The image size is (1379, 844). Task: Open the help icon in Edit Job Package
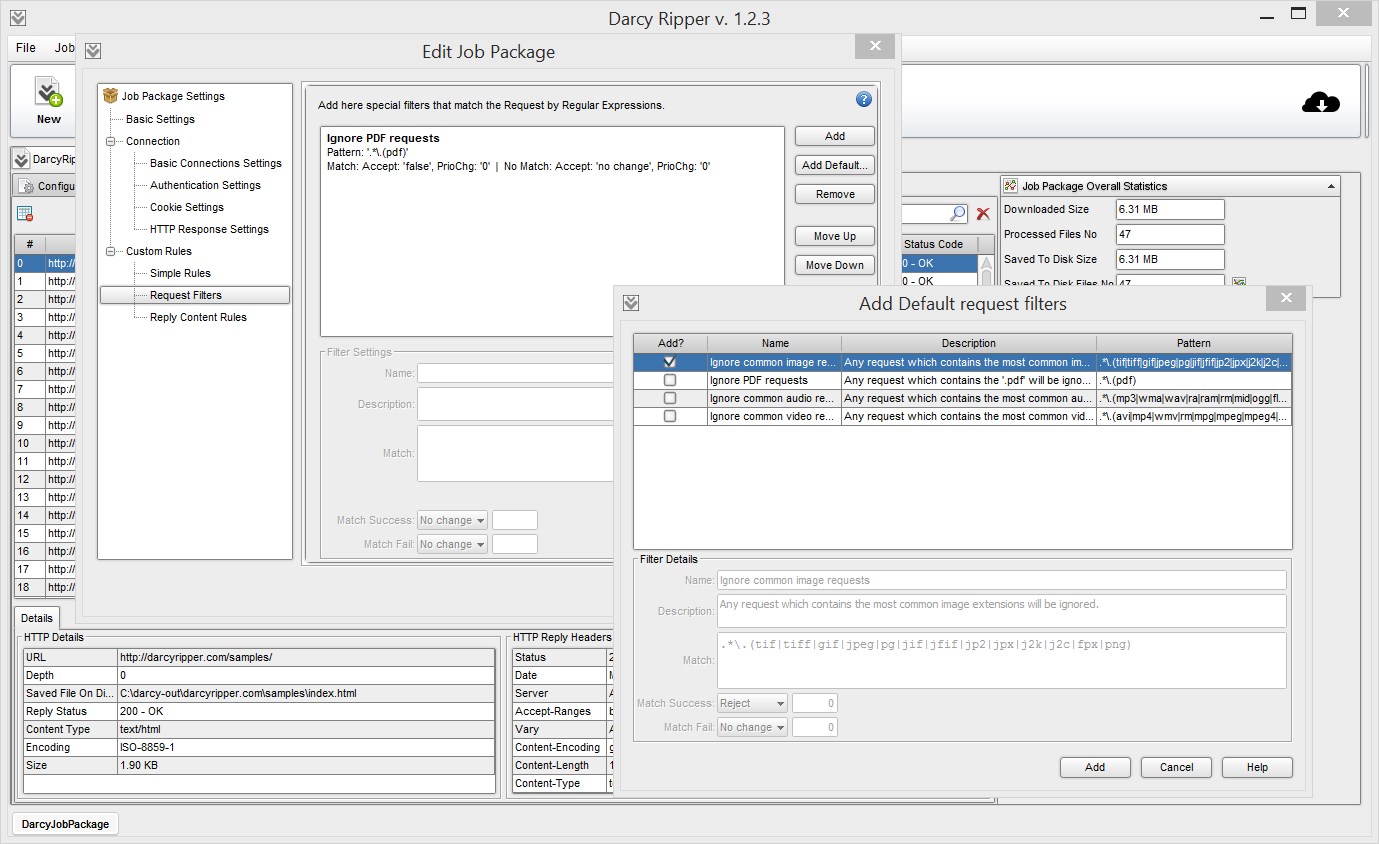pos(864,99)
